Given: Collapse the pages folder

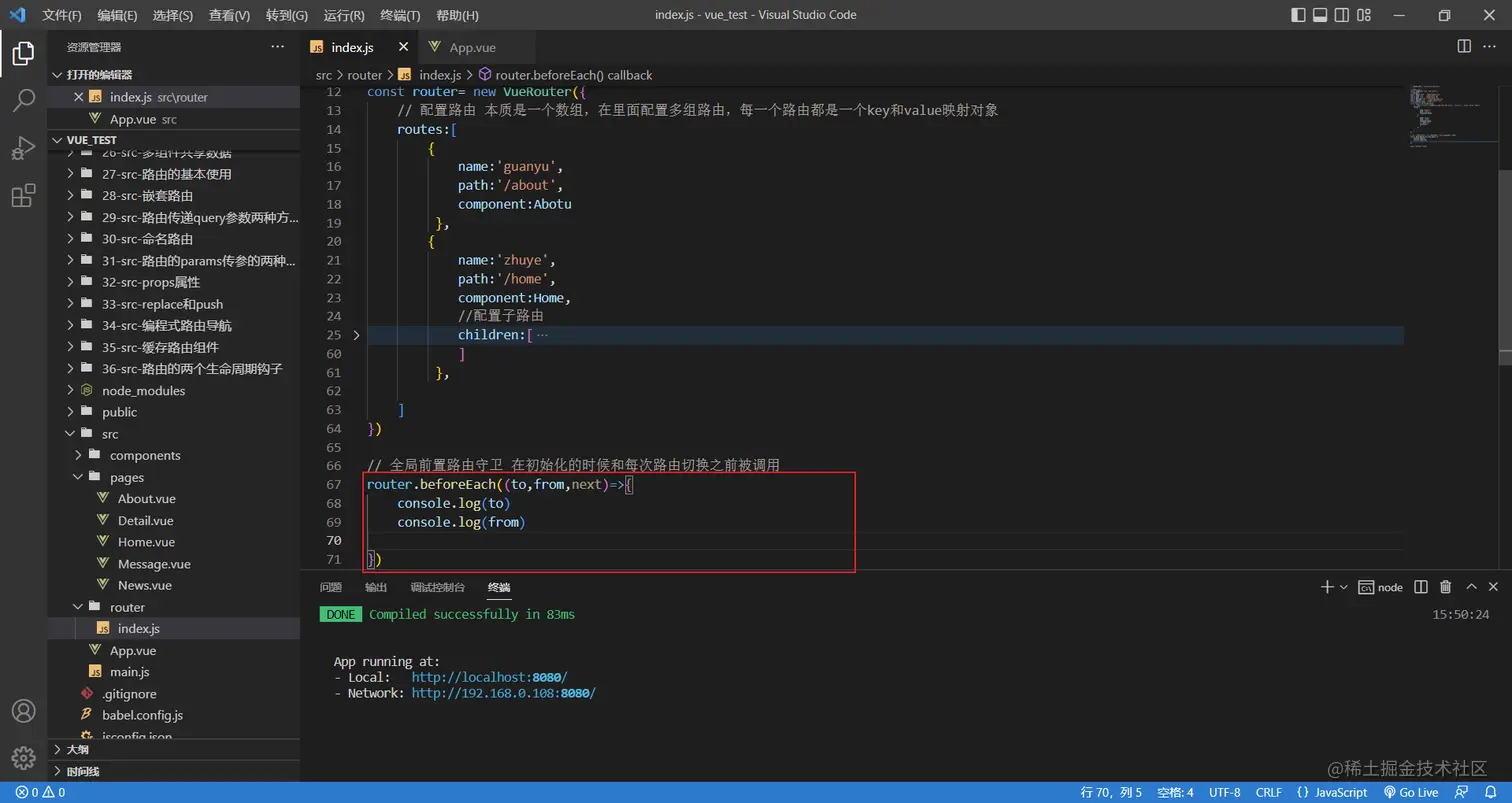Looking at the screenshot, I should tap(174, 477).
